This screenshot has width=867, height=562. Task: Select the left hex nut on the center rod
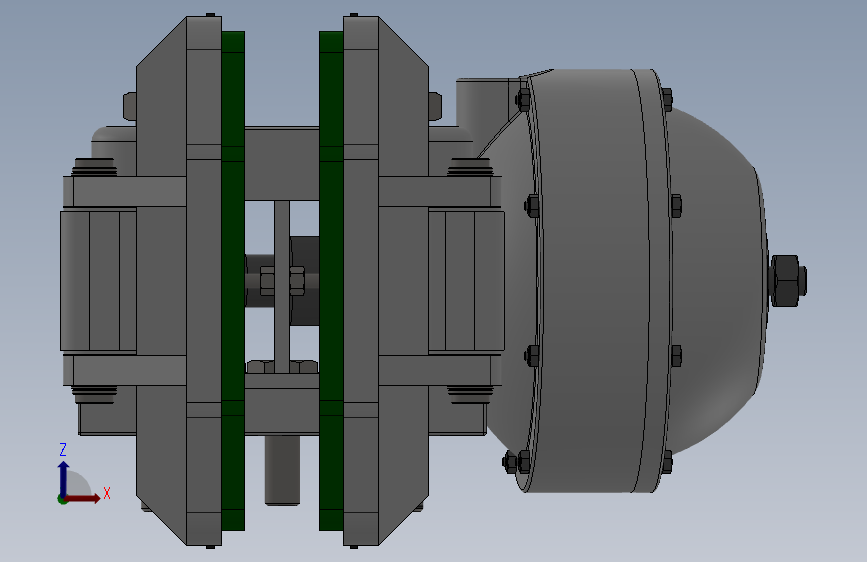[267, 280]
